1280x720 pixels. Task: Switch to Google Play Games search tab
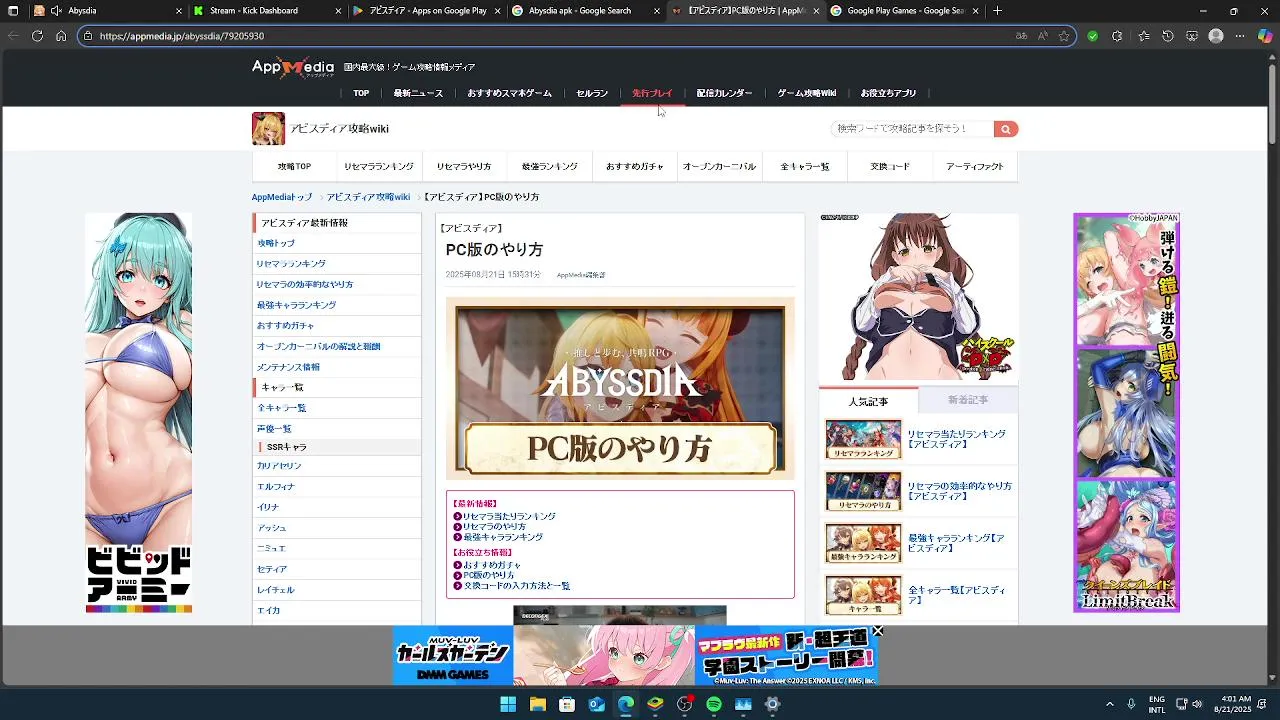pyautogui.click(x=903, y=11)
